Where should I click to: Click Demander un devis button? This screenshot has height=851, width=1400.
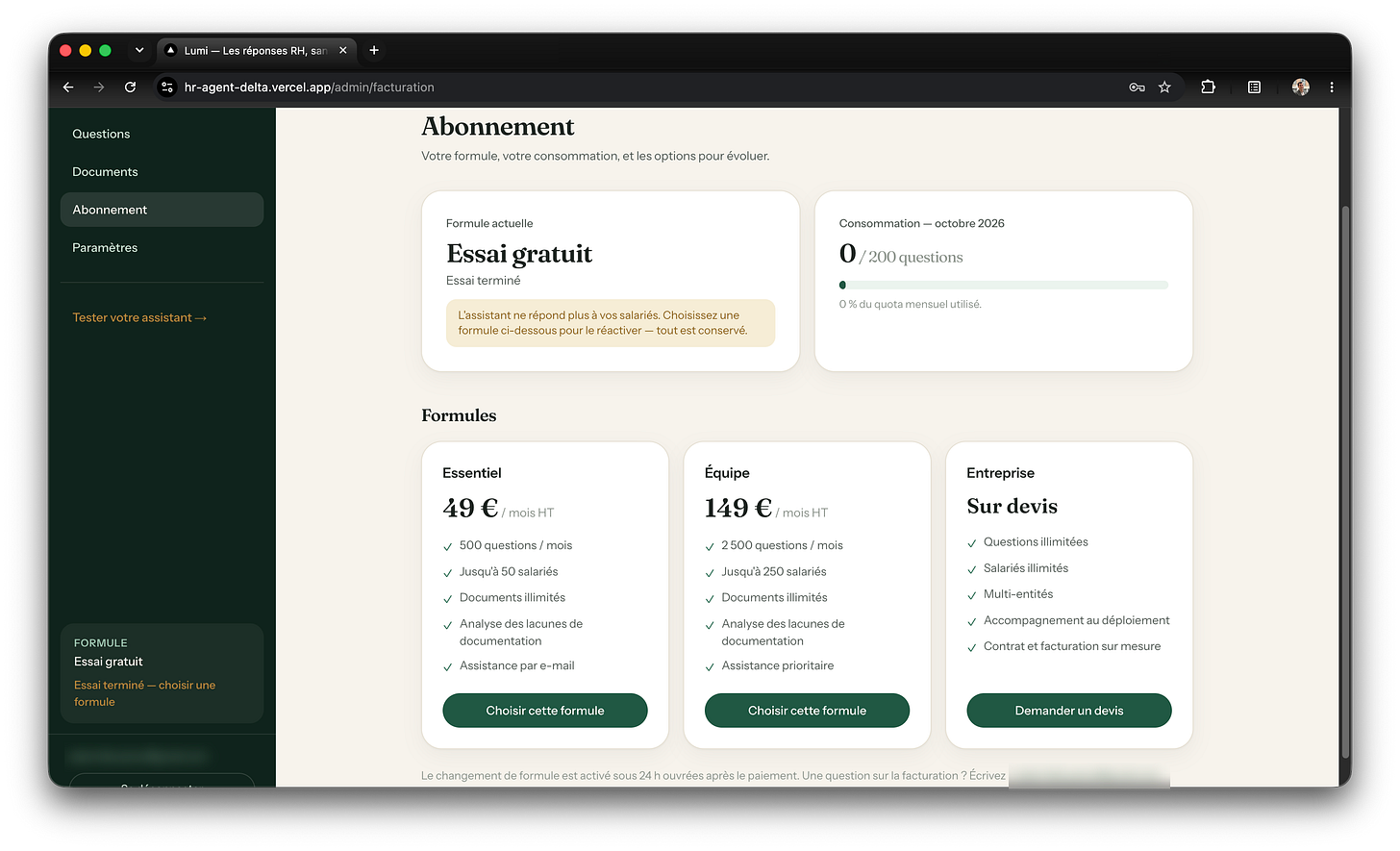pyautogui.click(x=1069, y=711)
